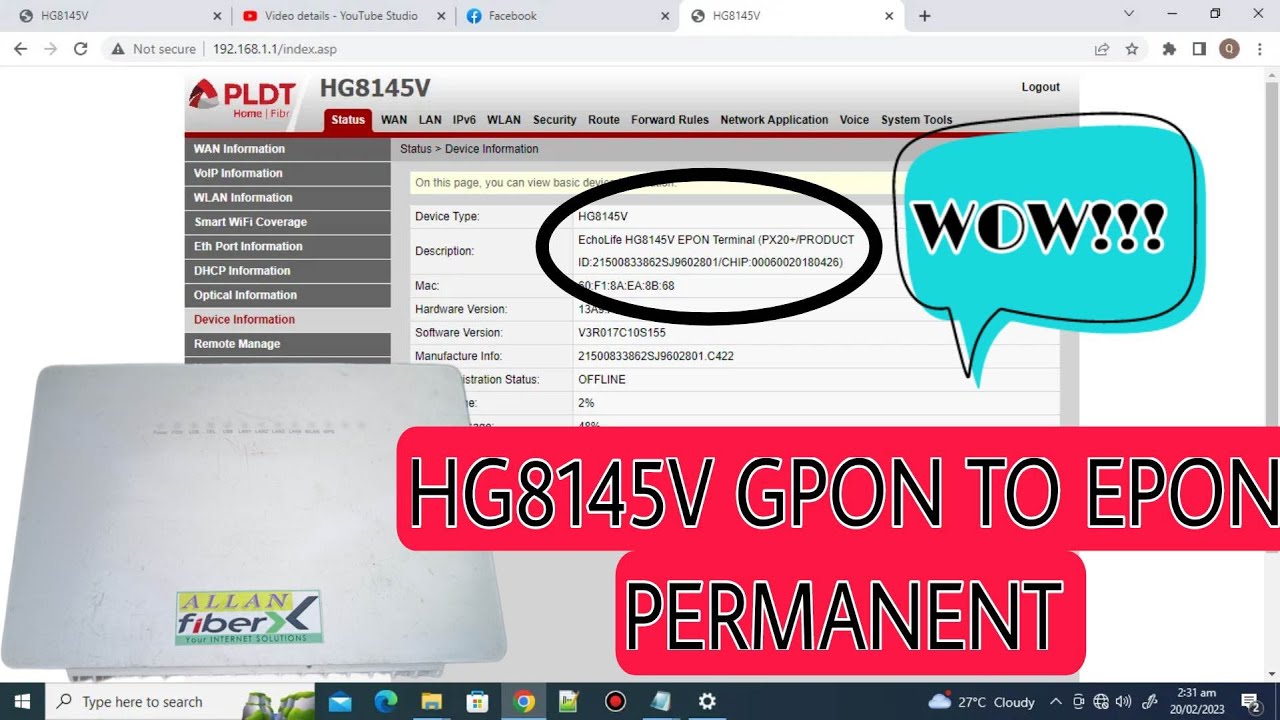The height and width of the screenshot is (720, 1280).
Task: Open the IPv6 menu
Action: (x=464, y=120)
